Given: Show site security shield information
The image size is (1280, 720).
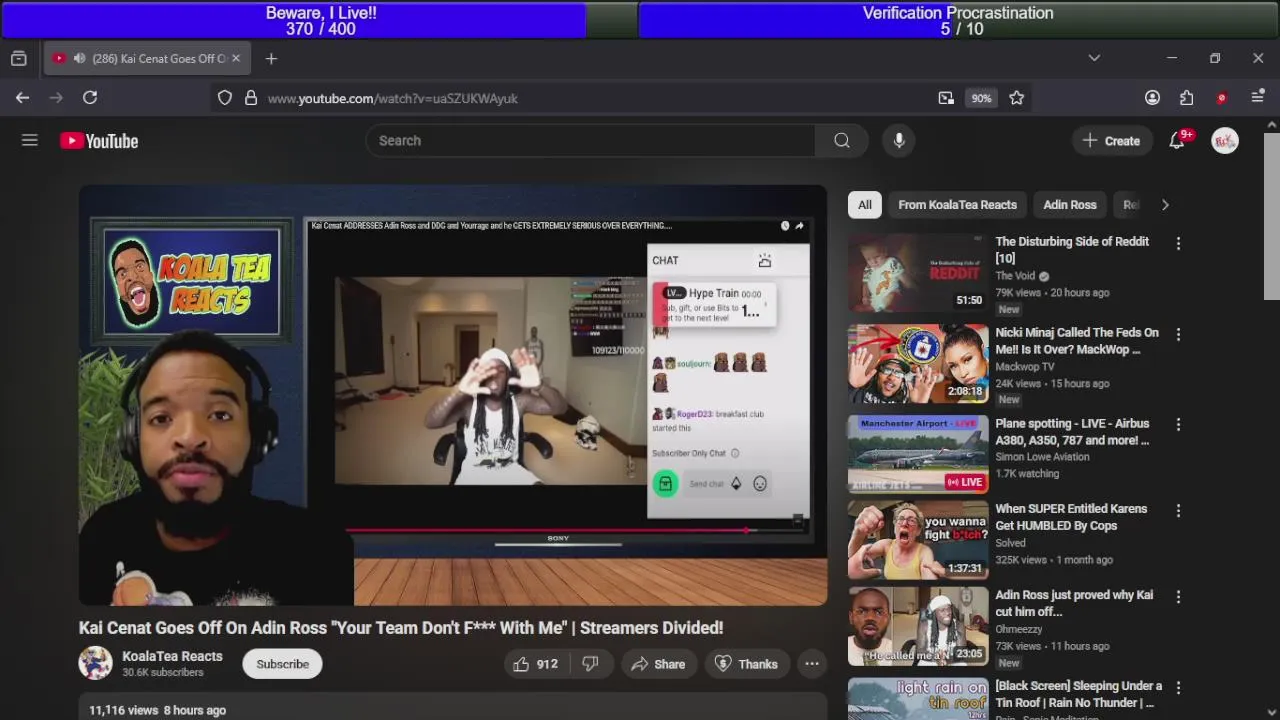Looking at the screenshot, I should click(x=225, y=98).
